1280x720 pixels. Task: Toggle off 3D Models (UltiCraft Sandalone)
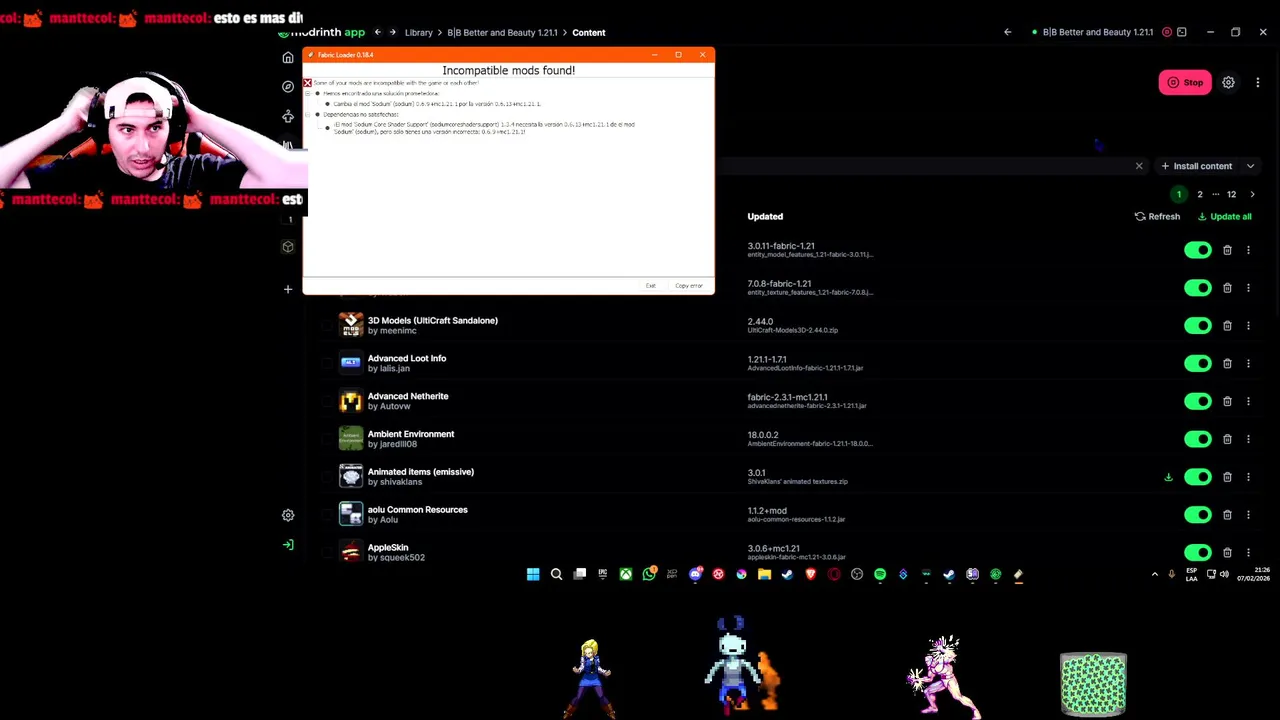tap(1197, 326)
